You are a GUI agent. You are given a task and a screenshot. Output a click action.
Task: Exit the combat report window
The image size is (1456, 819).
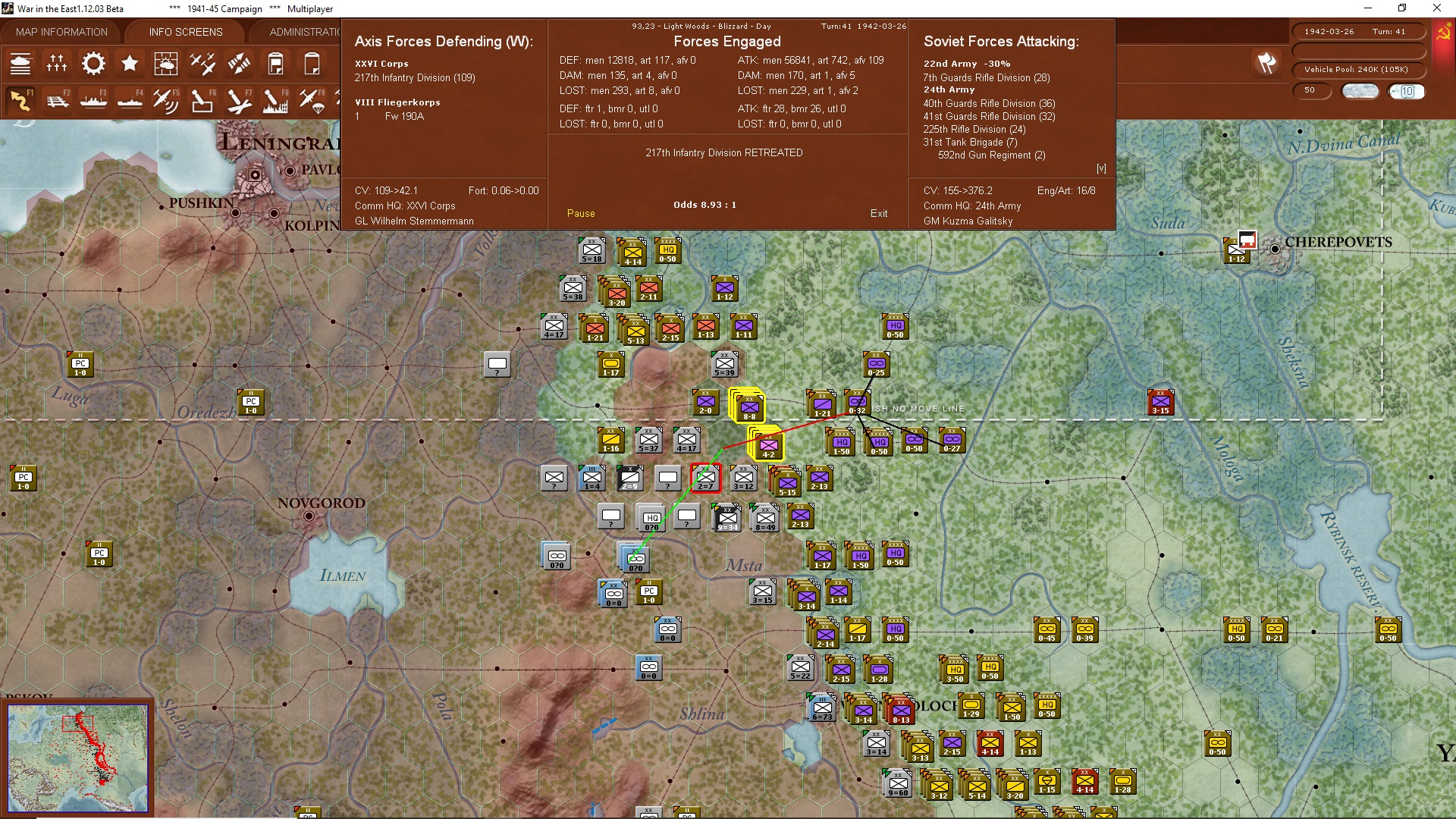point(879,214)
